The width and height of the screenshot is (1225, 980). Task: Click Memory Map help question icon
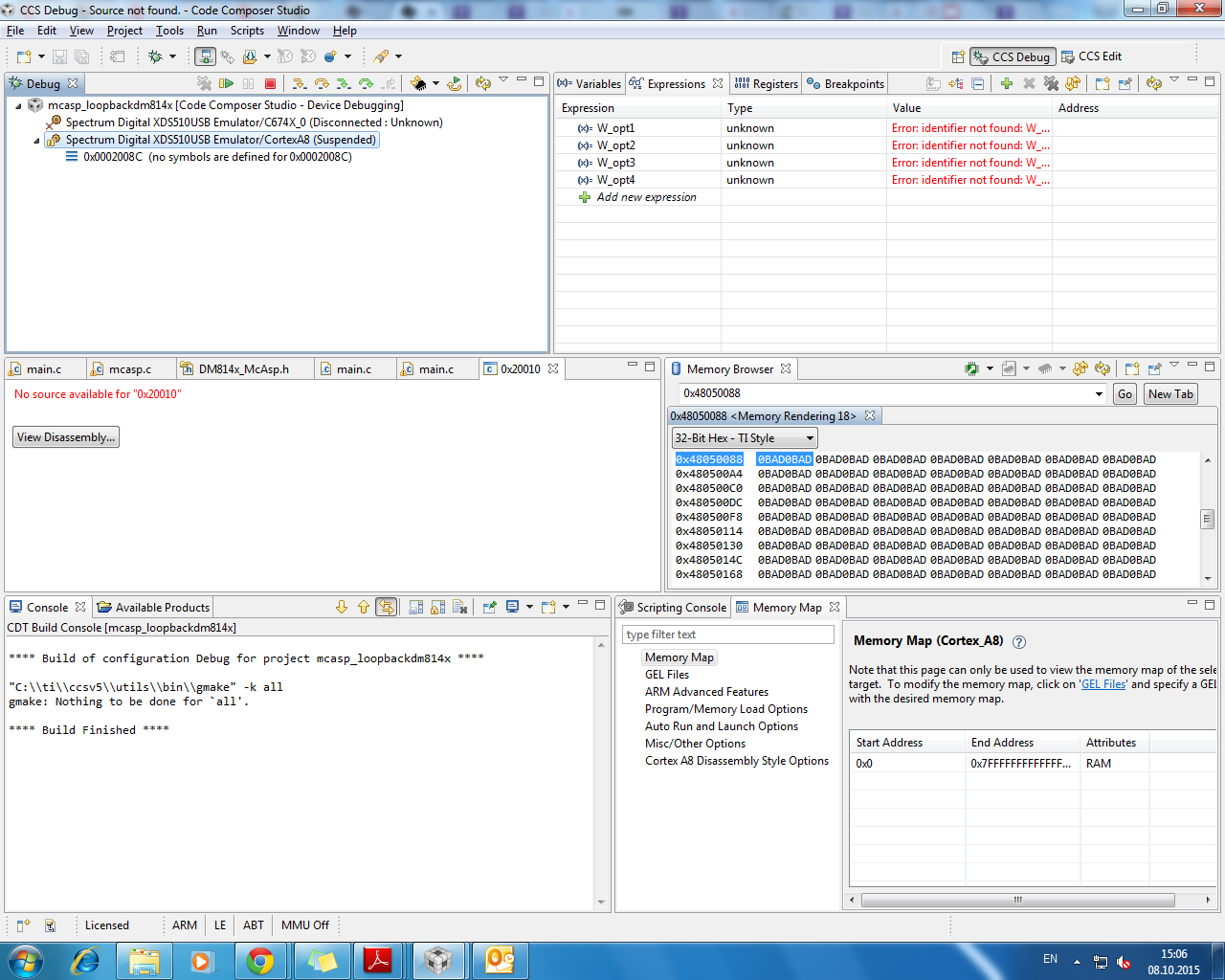[1019, 642]
